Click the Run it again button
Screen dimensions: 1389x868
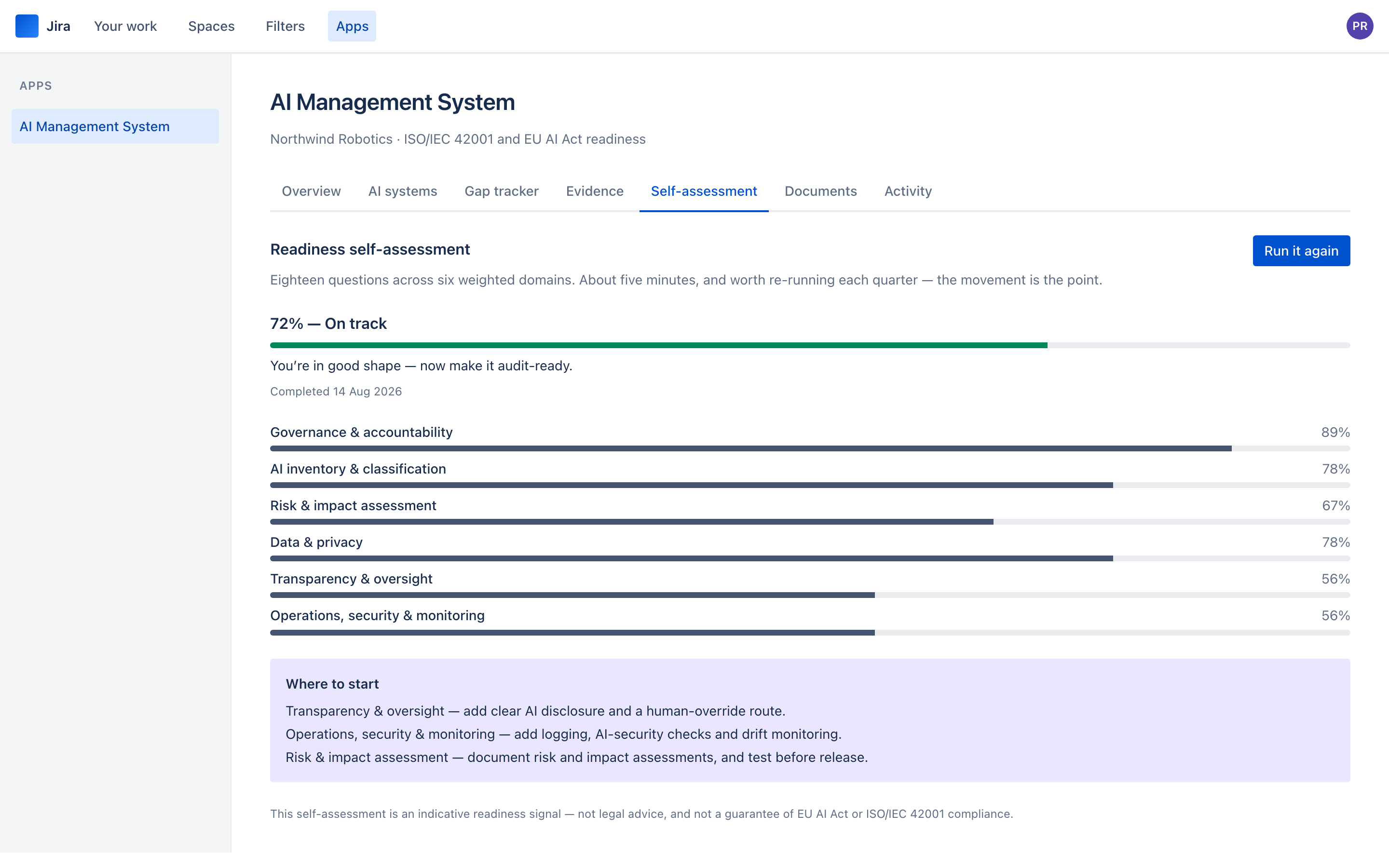coord(1301,251)
